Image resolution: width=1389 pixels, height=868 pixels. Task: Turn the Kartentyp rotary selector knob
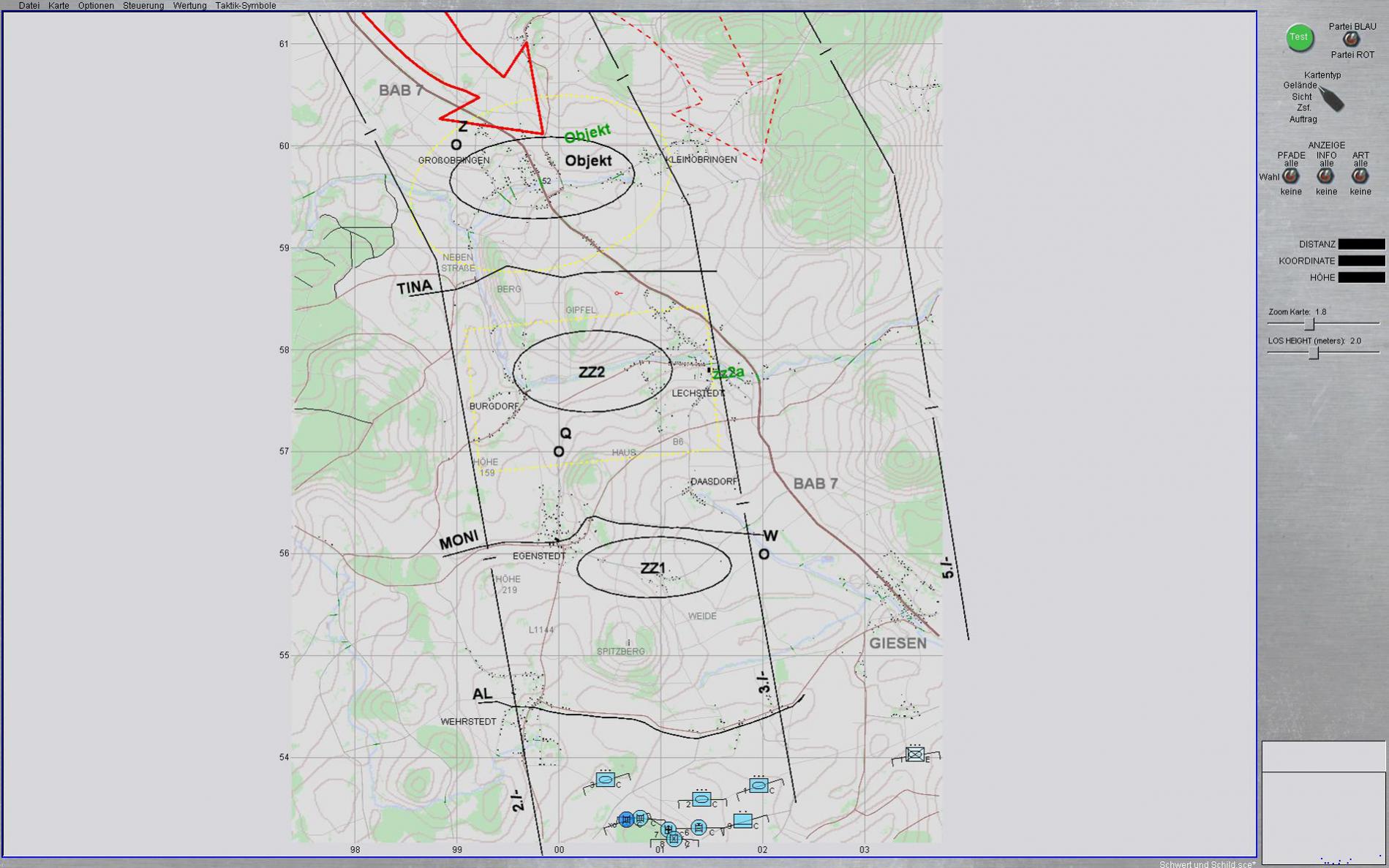1332,99
